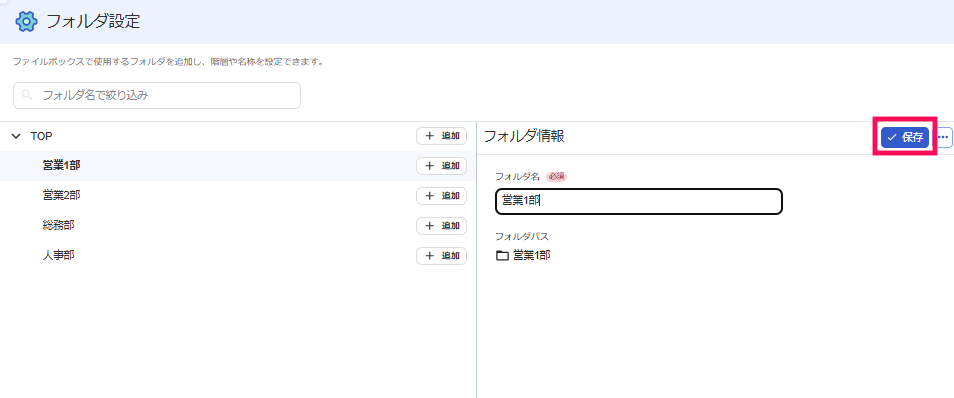
Task: Click the フォルダ設定 page title
Action: [x=93, y=22]
